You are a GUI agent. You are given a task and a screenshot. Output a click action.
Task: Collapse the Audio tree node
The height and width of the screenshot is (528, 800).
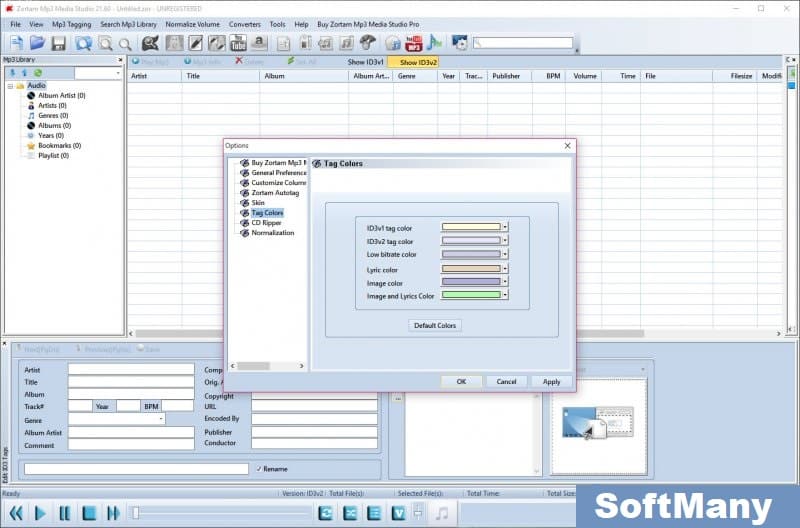coord(10,86)
